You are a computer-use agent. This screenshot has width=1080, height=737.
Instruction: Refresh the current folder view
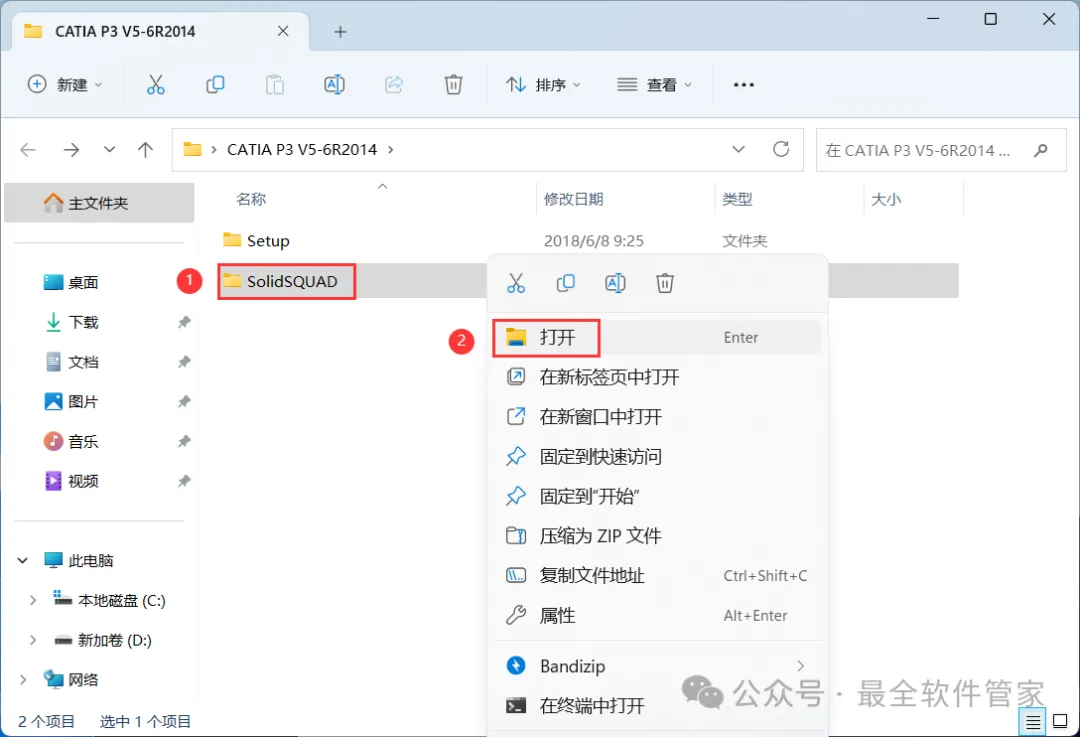pyautogui.click(x=780, y=149)
